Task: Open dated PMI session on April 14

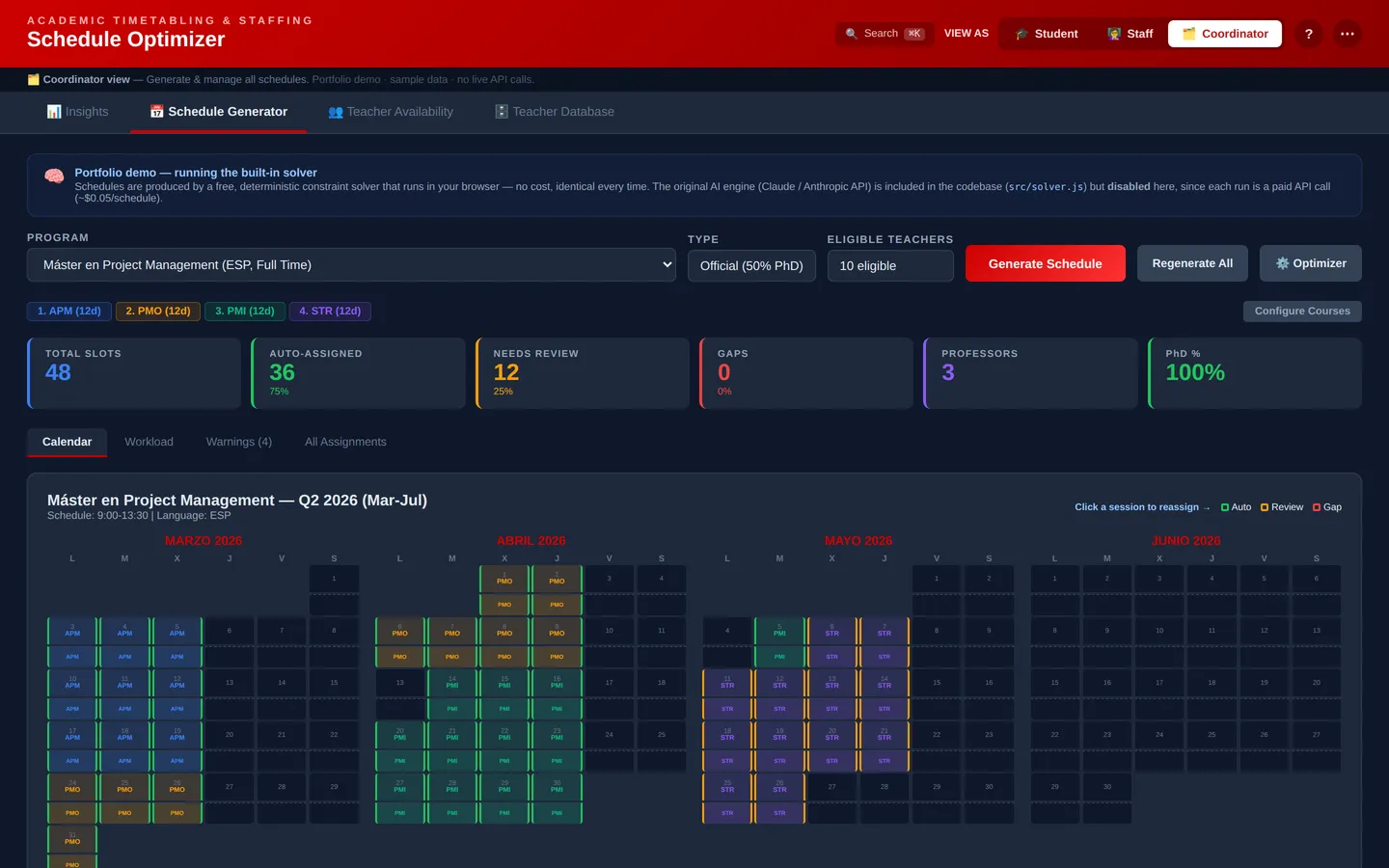Action: pyautogui.click(x=452, y=683)
